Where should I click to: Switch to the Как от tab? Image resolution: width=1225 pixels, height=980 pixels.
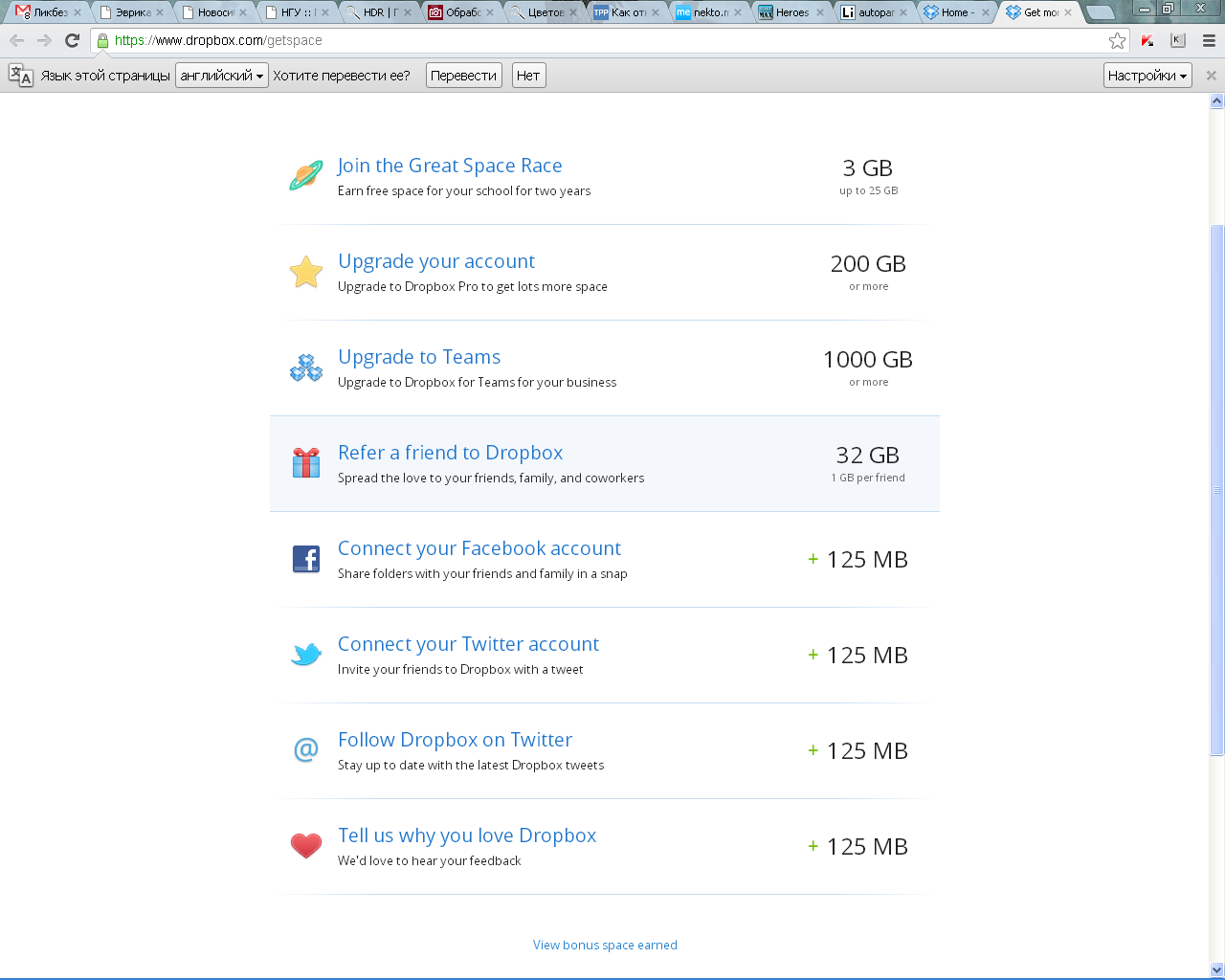tap(625, 12)
